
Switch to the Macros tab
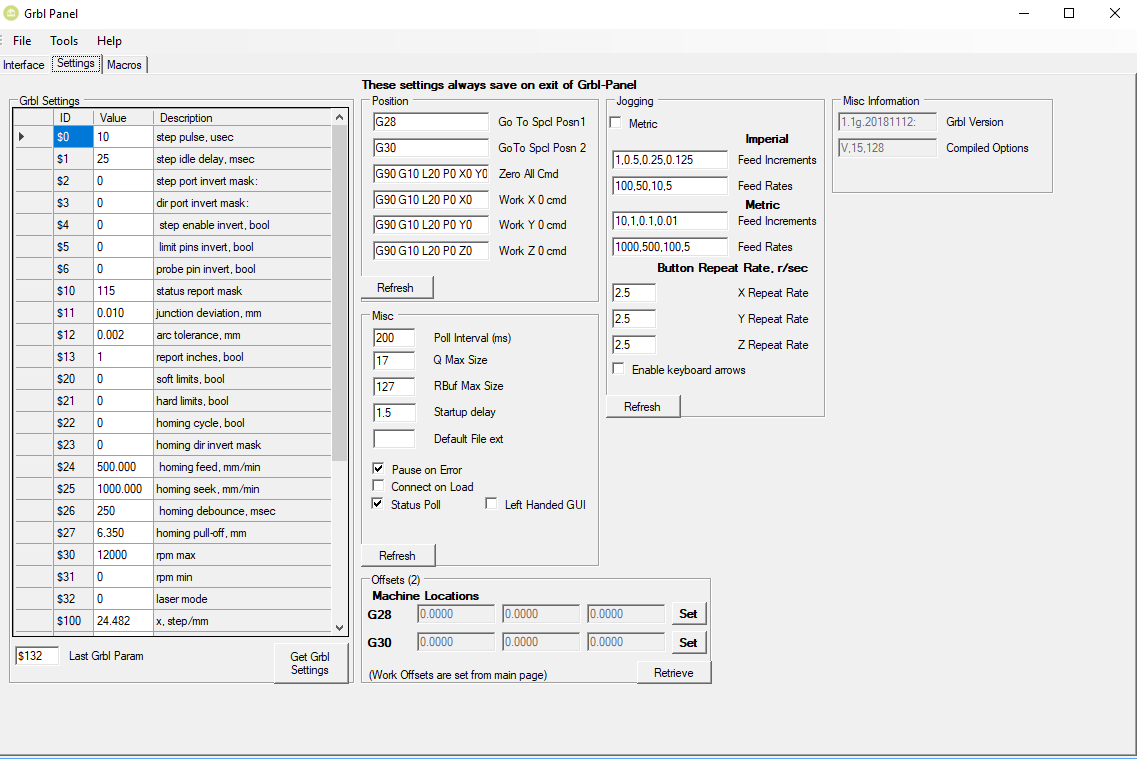[124, 64]
